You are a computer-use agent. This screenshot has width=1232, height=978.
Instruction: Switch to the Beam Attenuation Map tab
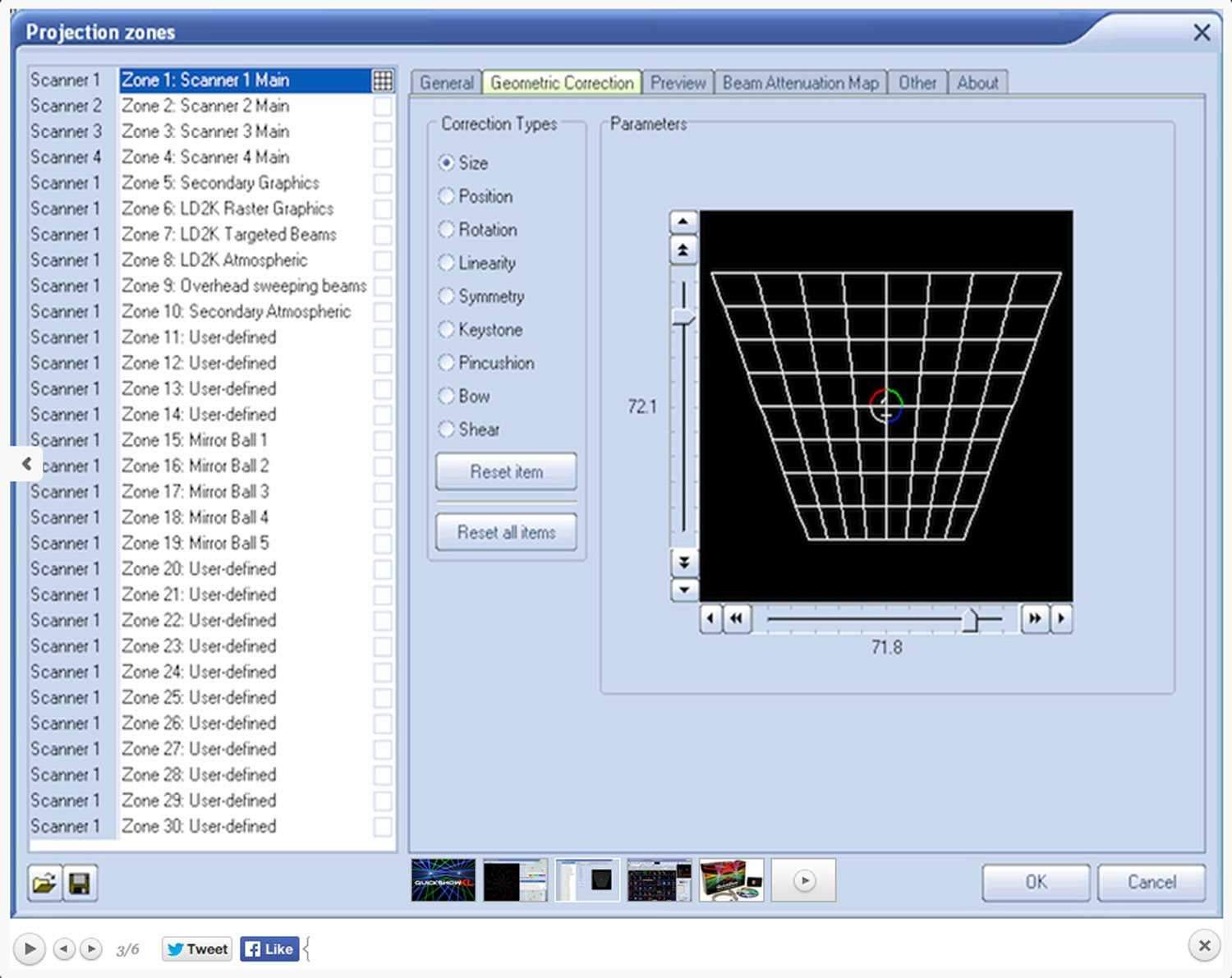801,82
